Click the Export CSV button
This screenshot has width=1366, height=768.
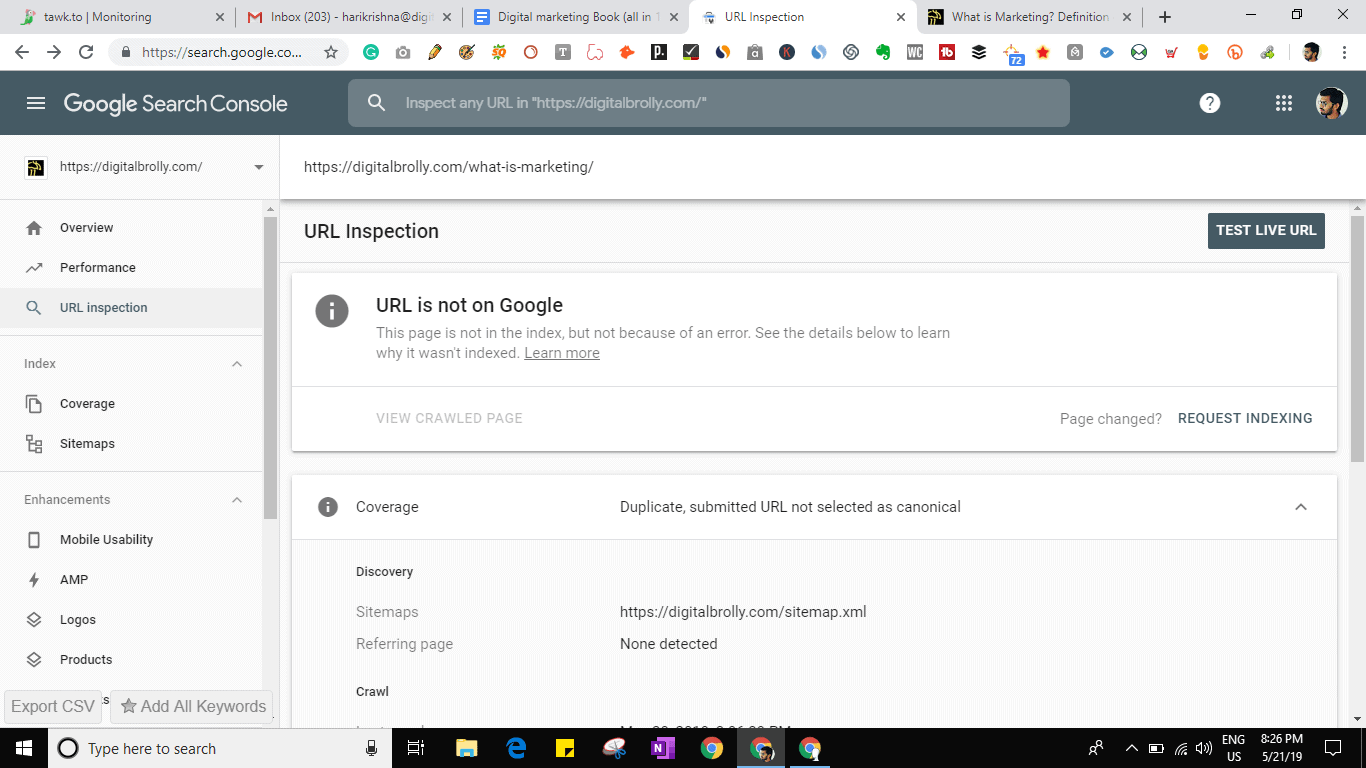point(53,706)
